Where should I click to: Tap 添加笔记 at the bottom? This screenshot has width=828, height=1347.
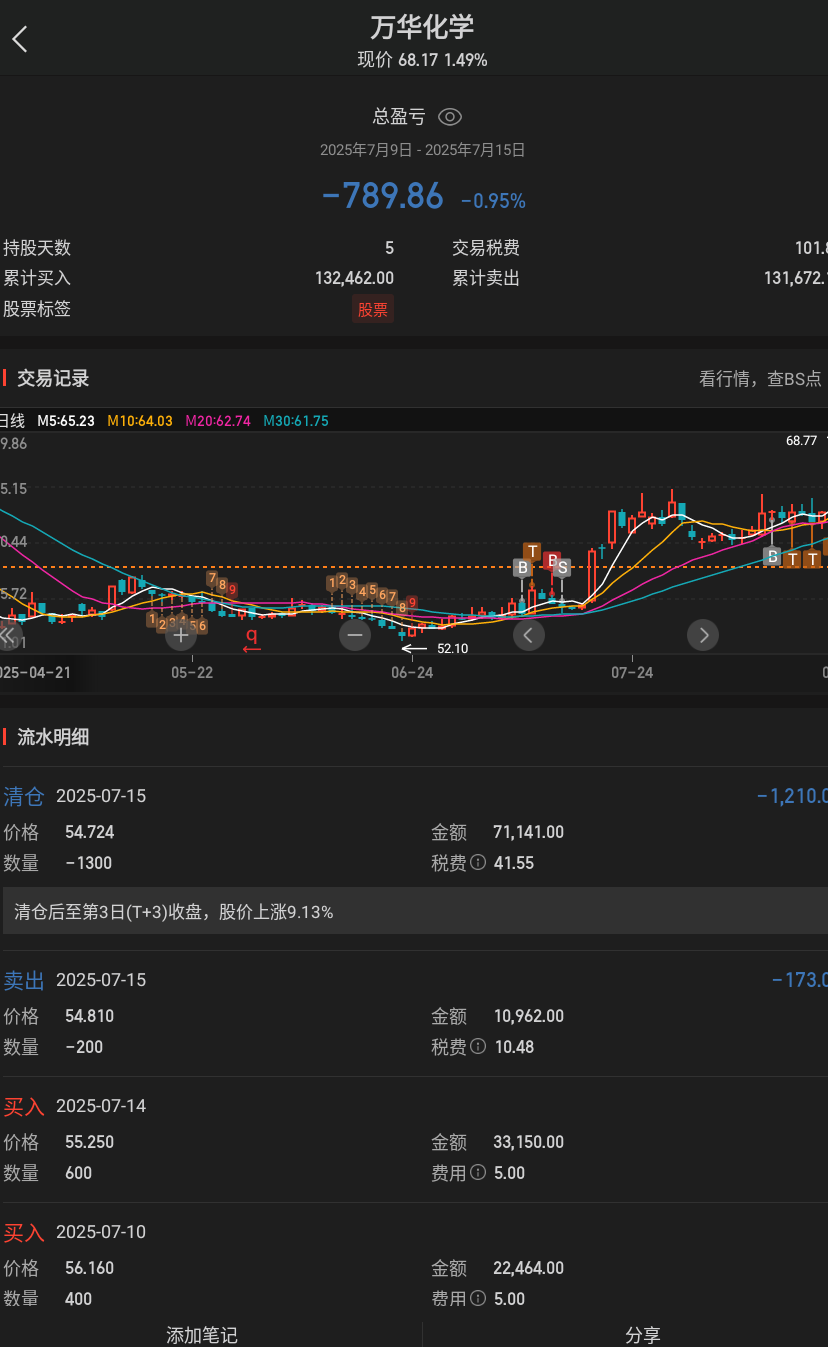[x=202, y=1335]
